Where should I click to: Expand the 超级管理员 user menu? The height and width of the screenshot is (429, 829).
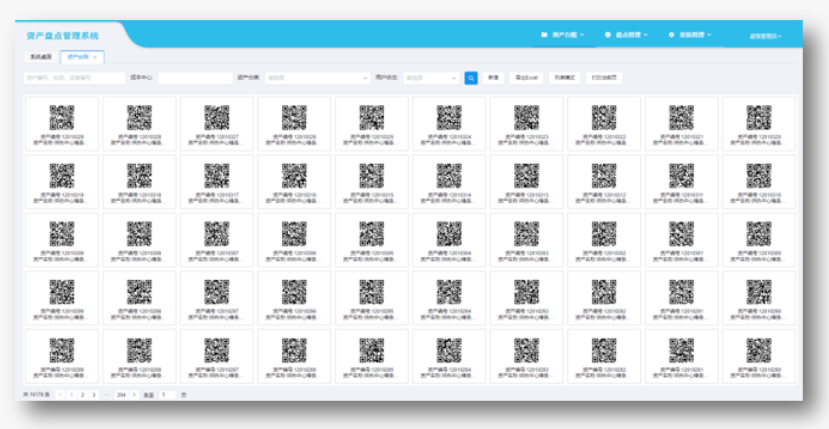click(x=765, y=36)
